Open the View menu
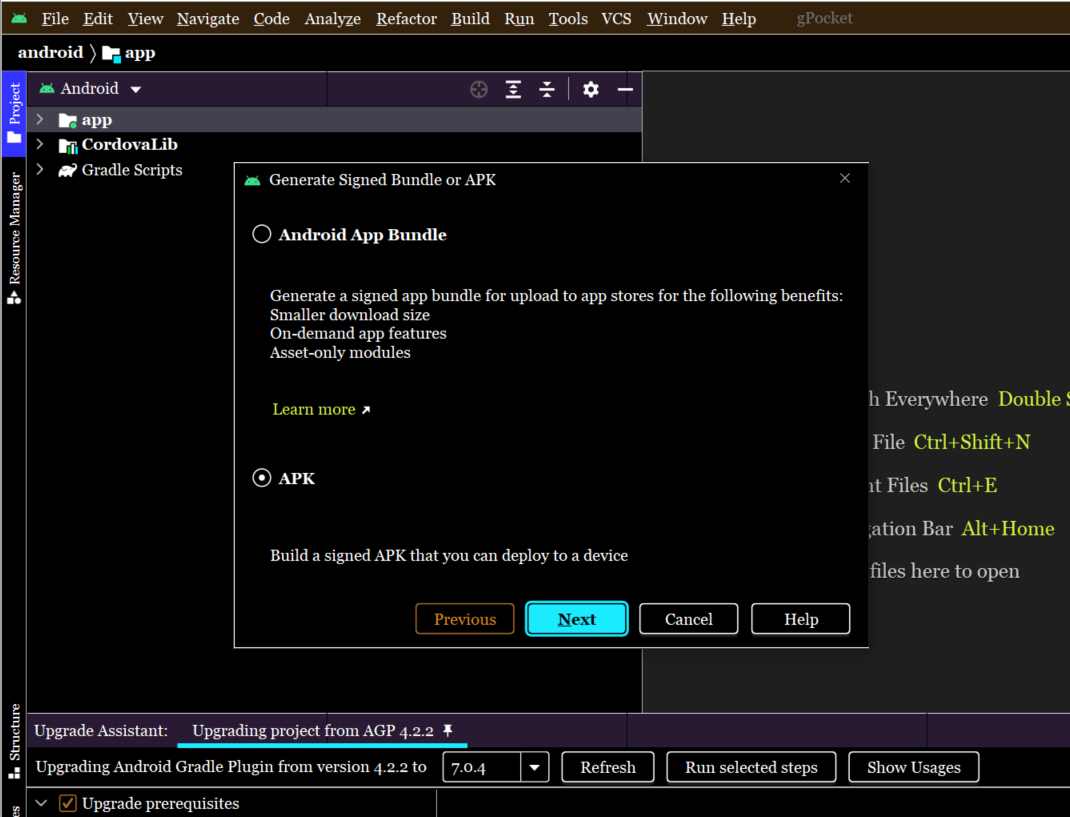Image resolution: width=1070 pixels, height=817 pixels. tap(145, 19)
